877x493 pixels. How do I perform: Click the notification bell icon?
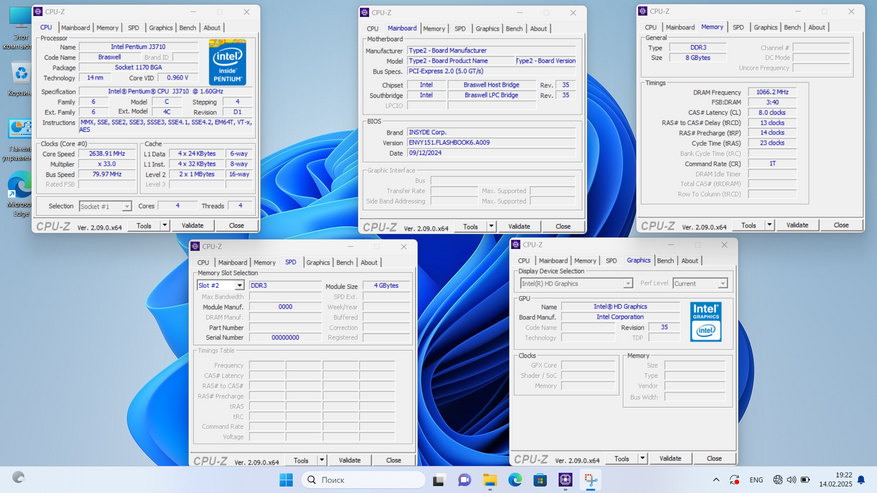863,480
